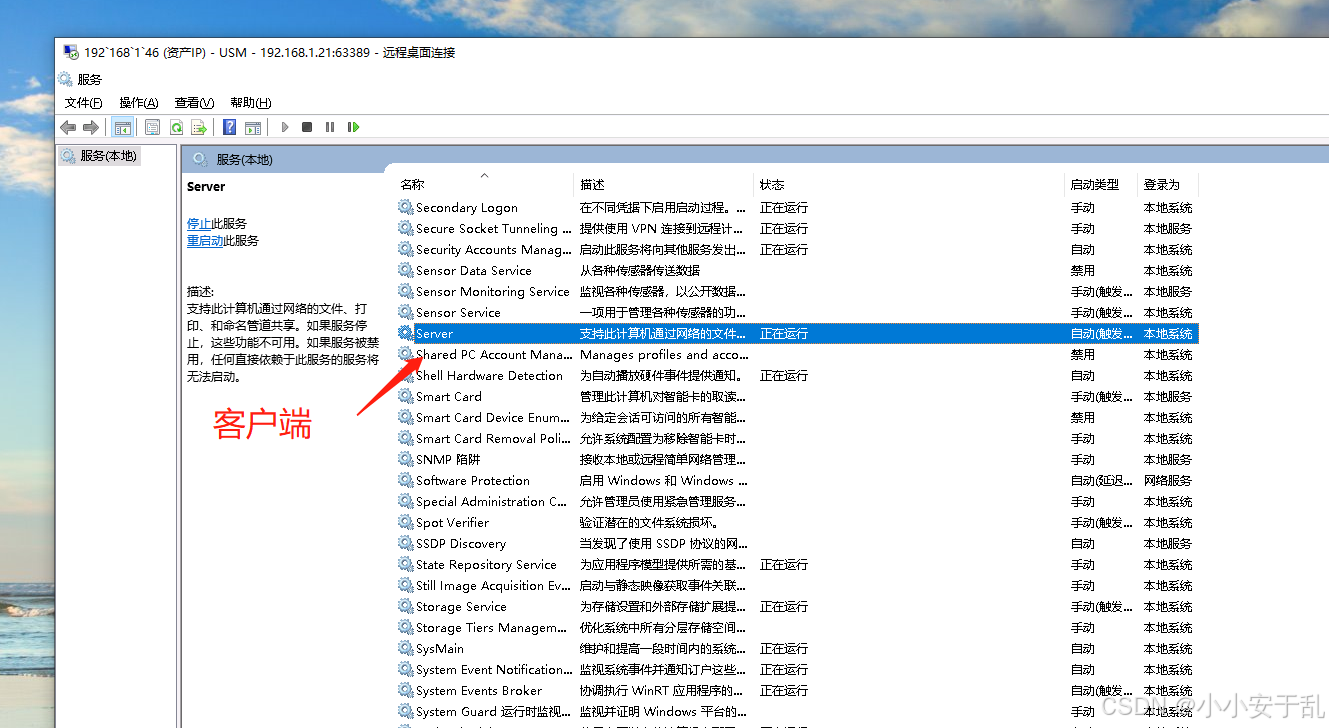The height and width of the screenshot is (728, 1329).
Task: Click 禁用 startup type of Sensor Data Service
Action: 1082,270
